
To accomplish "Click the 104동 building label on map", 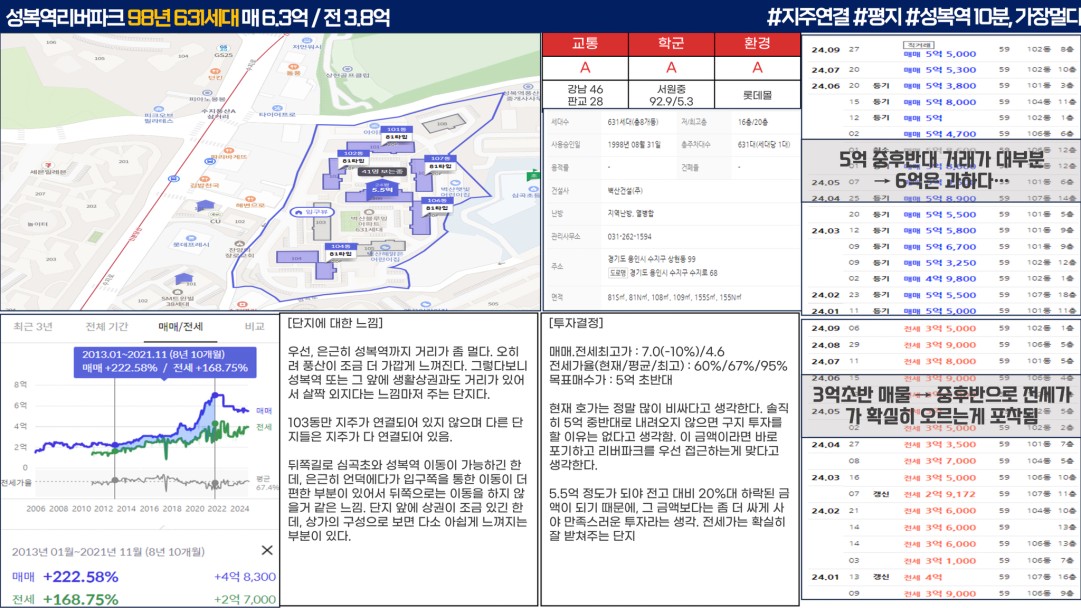I will 340,246.
